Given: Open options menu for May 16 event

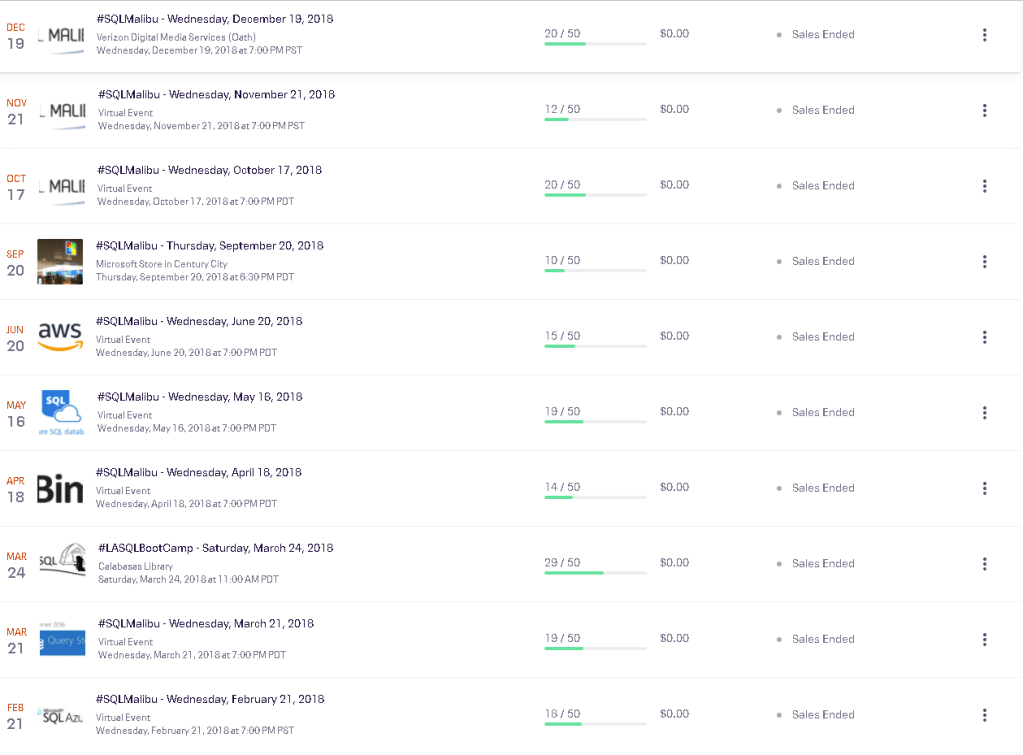Looking at the screenshot, I should click(x=984, y=412).
